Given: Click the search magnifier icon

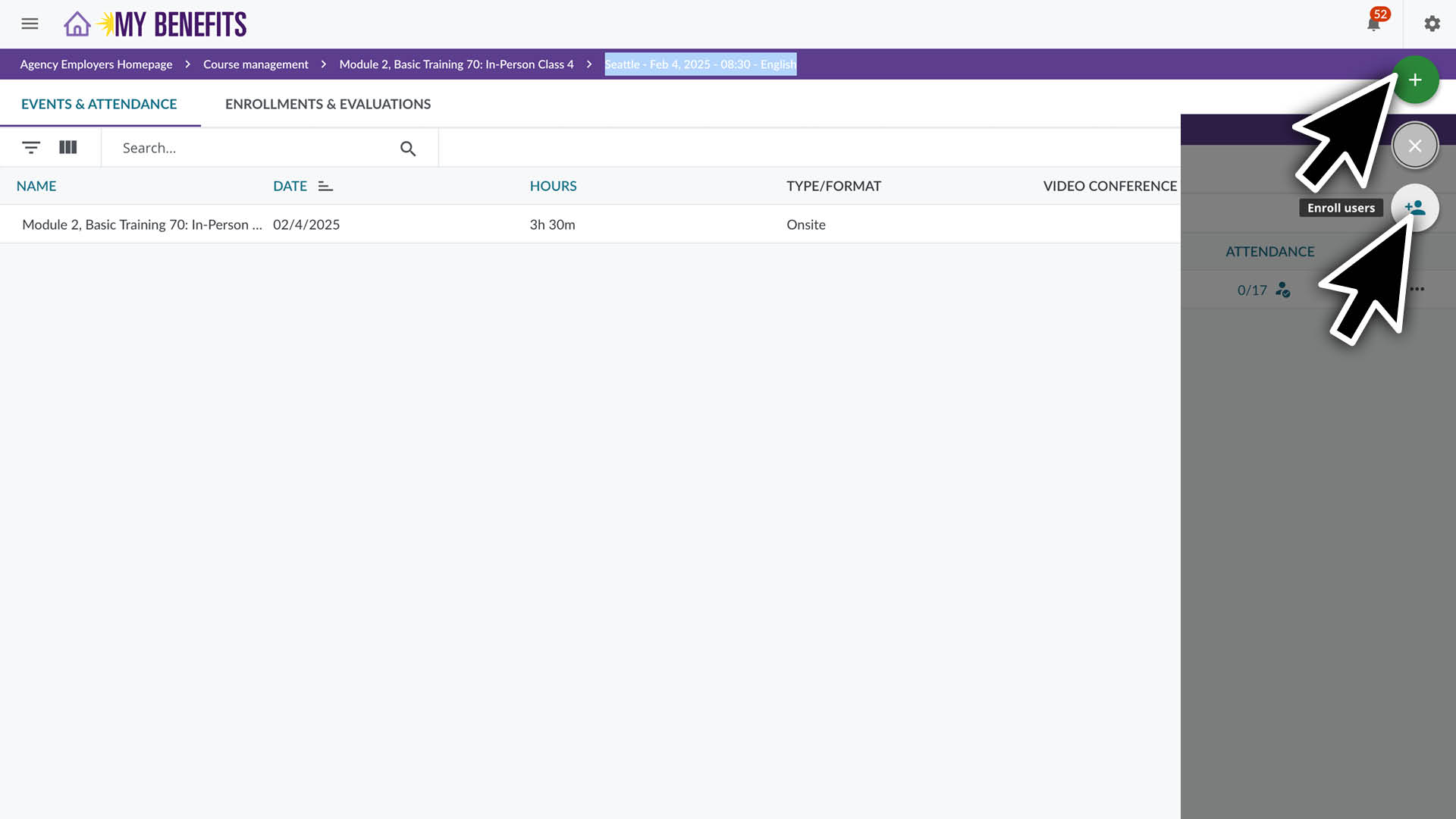Looking at the screenshot, I should point(408,148).
